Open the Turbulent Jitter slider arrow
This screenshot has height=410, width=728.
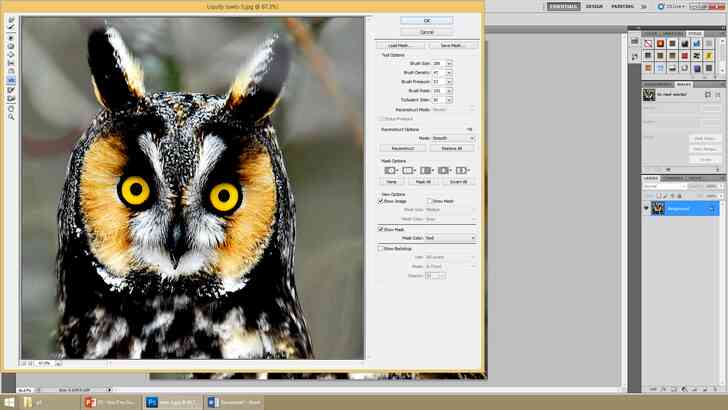(x=449, y=100)
